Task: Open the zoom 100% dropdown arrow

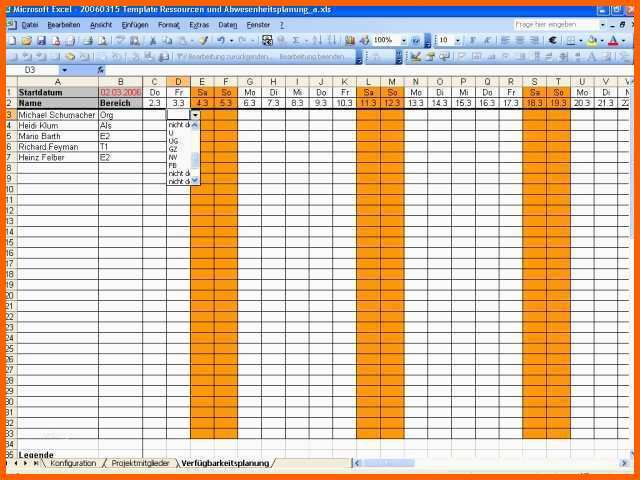Action: (x=404, y=40)
